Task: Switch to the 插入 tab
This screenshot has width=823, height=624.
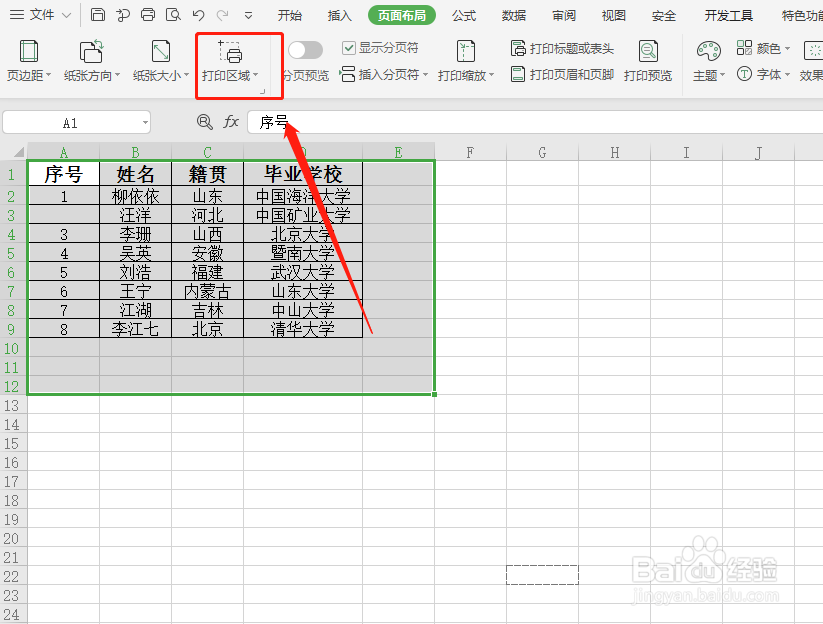Action: pyautogui.click(x=340, y=16)
